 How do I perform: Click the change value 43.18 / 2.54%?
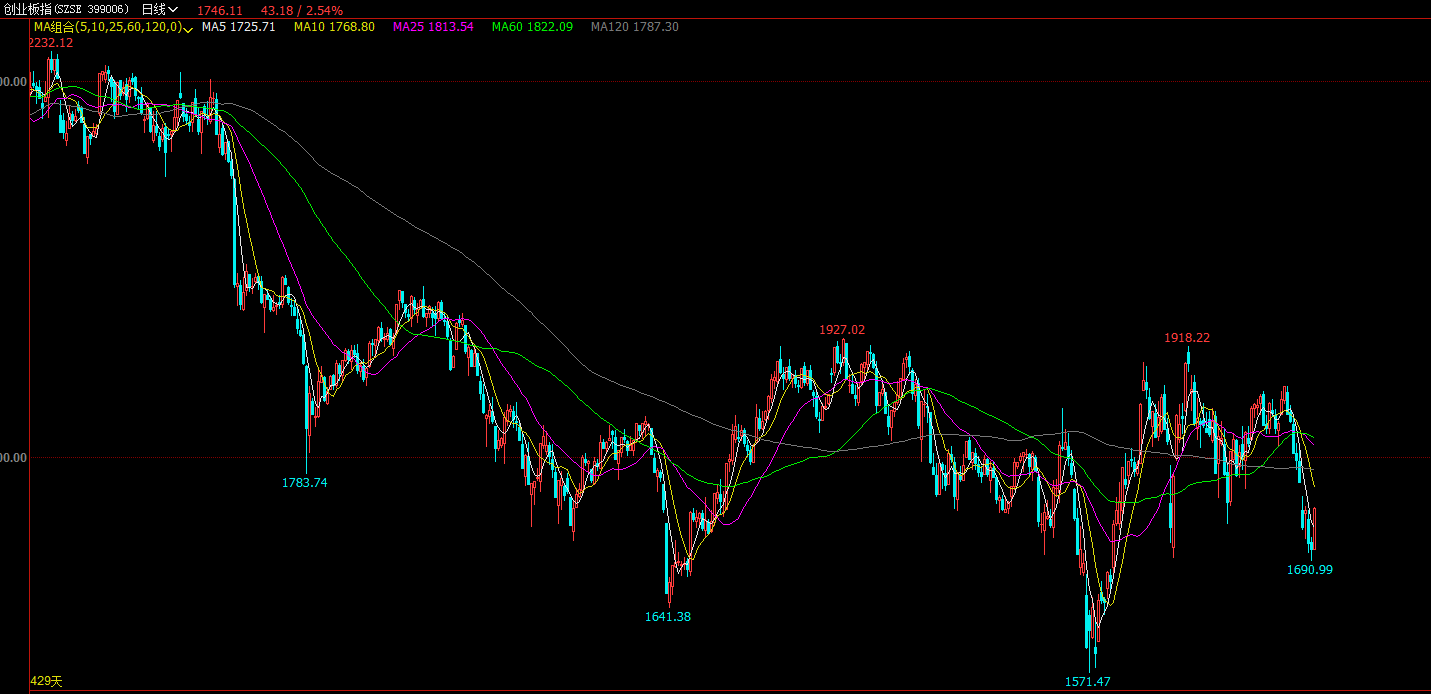point(302,10)
